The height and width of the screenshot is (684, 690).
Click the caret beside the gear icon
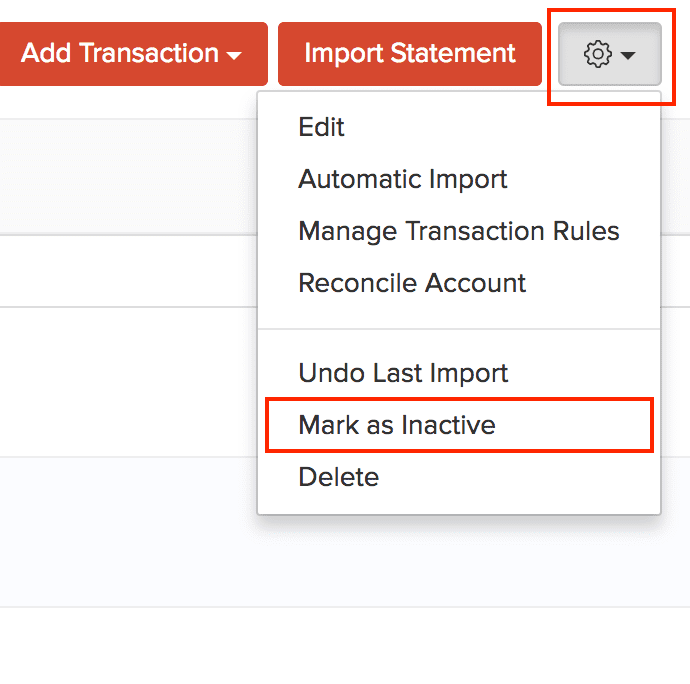click(628, 55)
